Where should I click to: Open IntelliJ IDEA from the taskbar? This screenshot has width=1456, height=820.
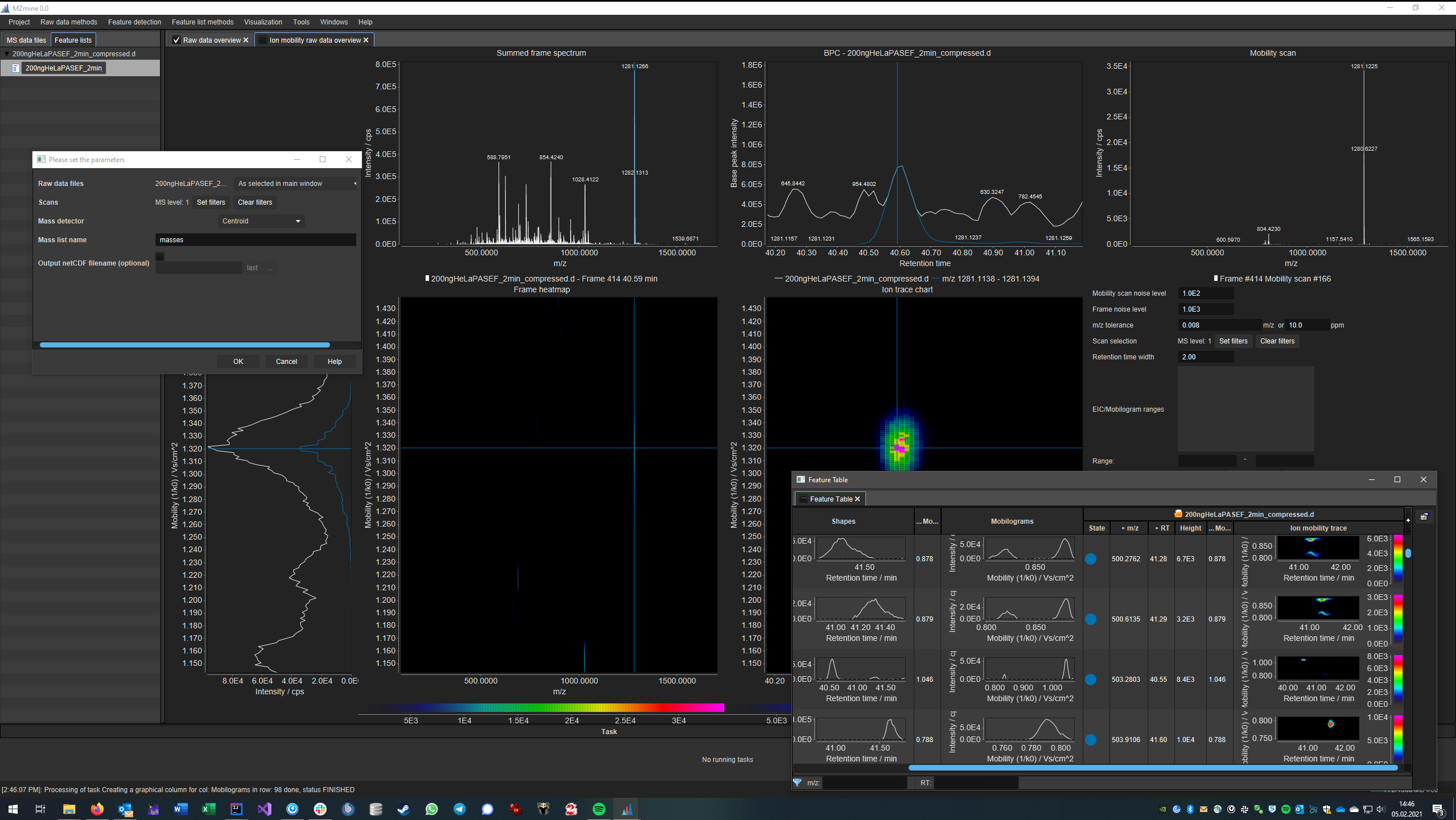(x=236, y=809)
